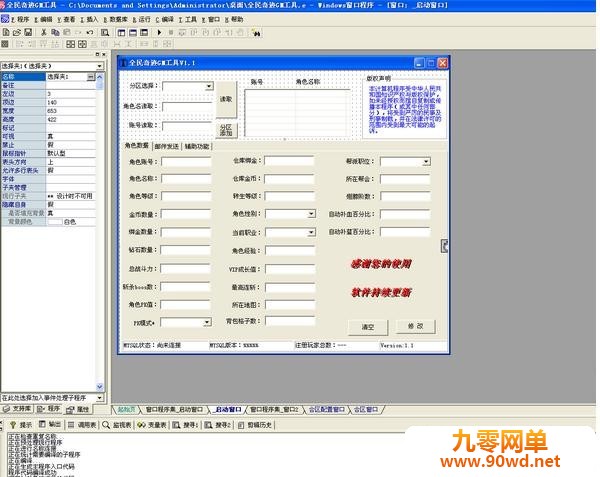The width and height of the screenshot is (600, 477).
Task: Switch to the 起始页 editor tab
Action: 126,409
